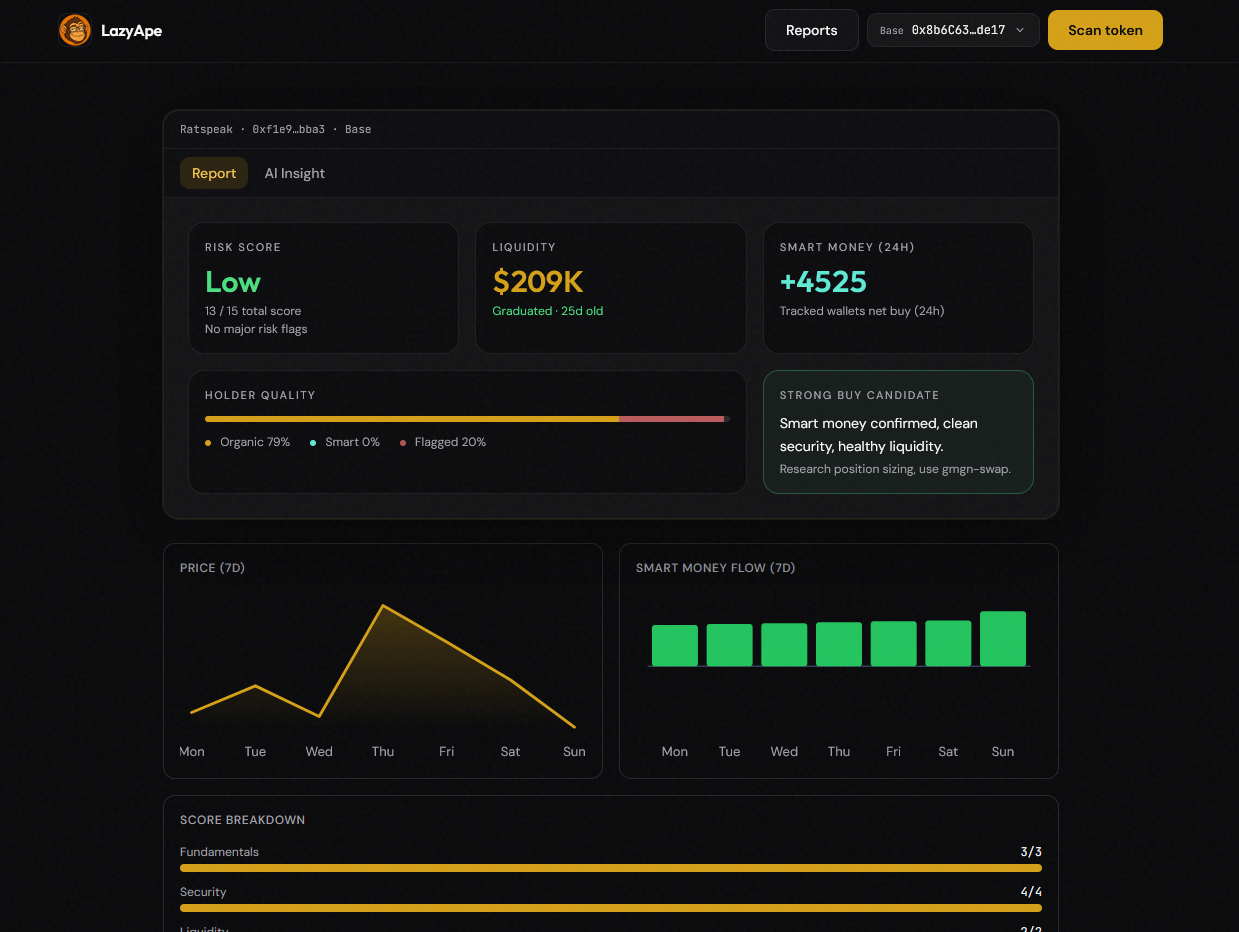Click the Fundamentals score bar

tap(611, 868)
